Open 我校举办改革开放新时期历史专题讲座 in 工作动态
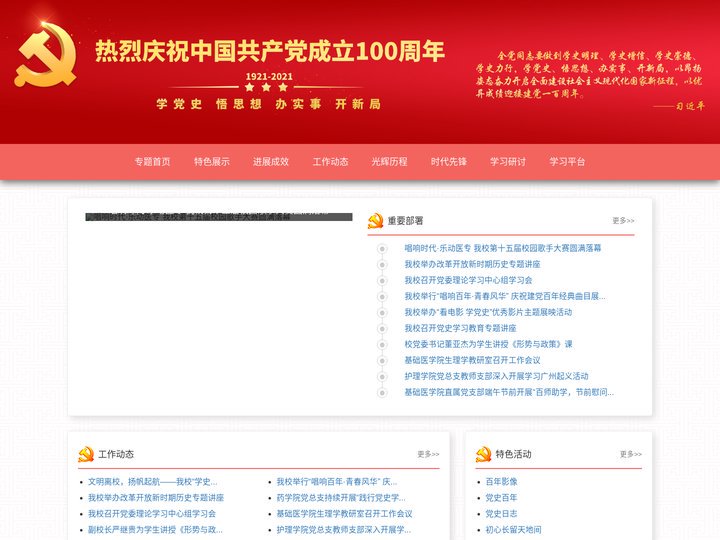The height and width of the screenshot is (540, 720). pyautogui.click(x=156, y=498)
